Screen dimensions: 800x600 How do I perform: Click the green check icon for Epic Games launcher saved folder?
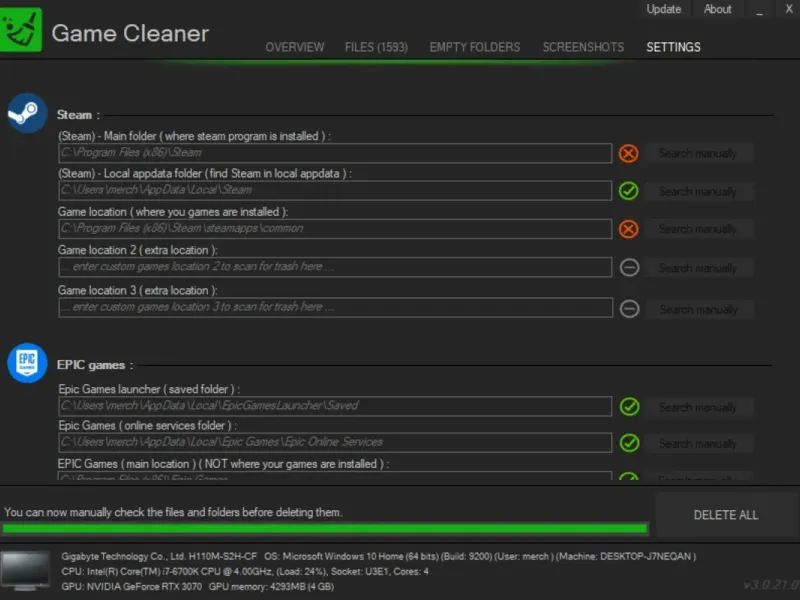pyautogui.click(x=630, y=407)
